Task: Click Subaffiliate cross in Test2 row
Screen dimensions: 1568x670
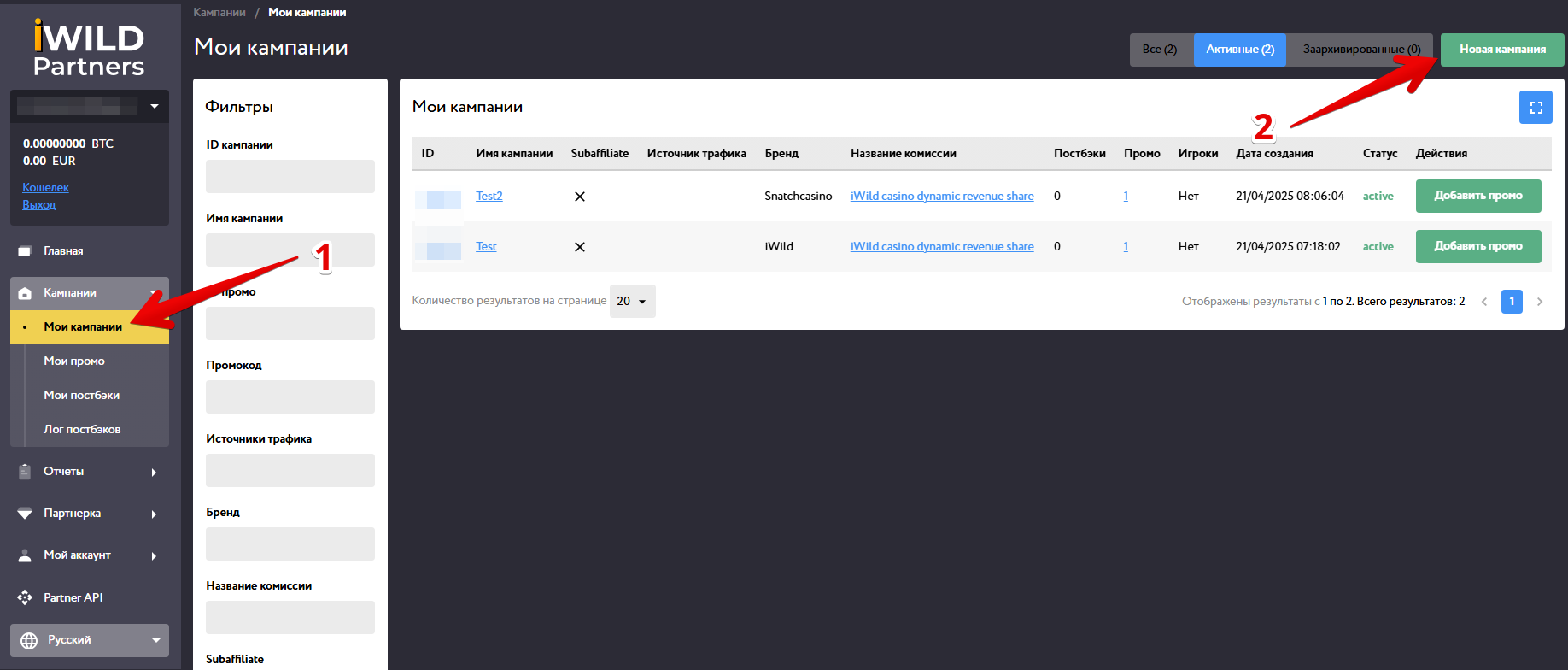Action: click(579, 197)
